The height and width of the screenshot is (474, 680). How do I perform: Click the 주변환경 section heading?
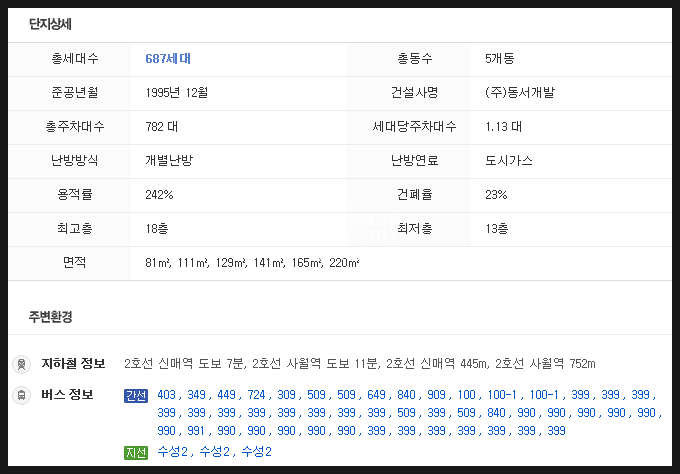[50, 317]
